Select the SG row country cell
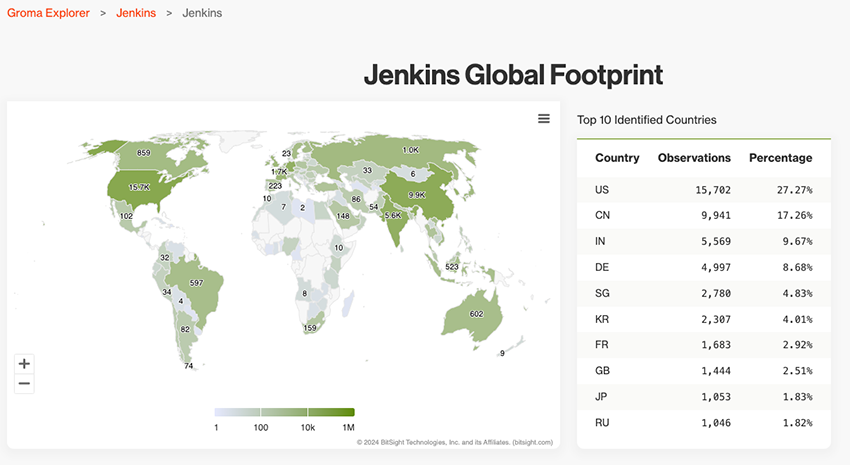 602,293
